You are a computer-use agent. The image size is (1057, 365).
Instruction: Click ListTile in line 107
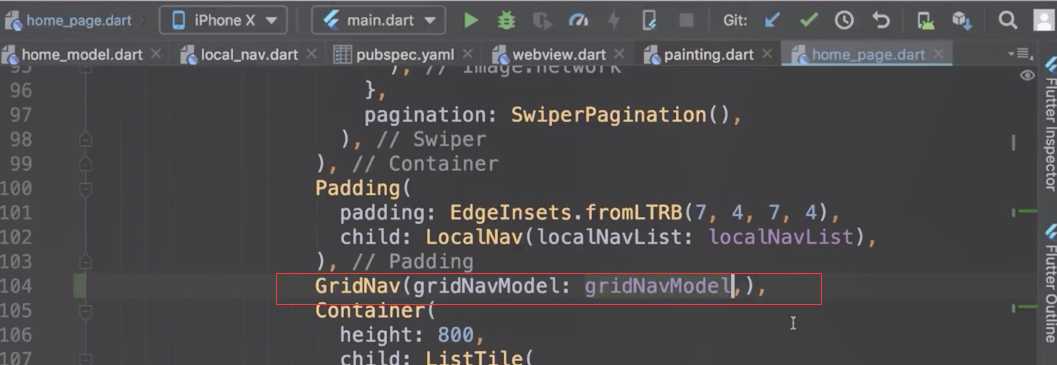coord(473,358)
